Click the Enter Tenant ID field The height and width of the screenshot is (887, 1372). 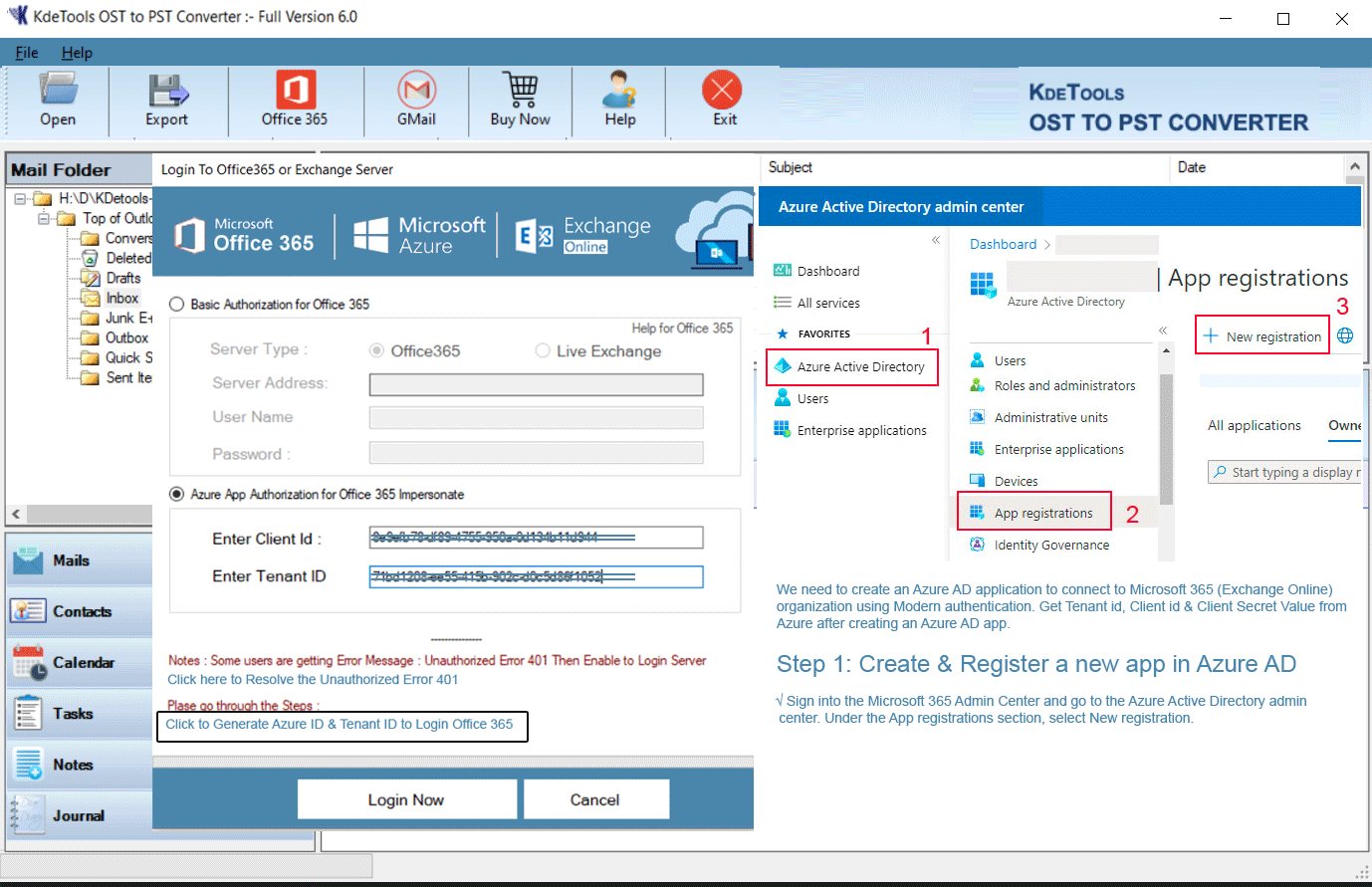536,576
